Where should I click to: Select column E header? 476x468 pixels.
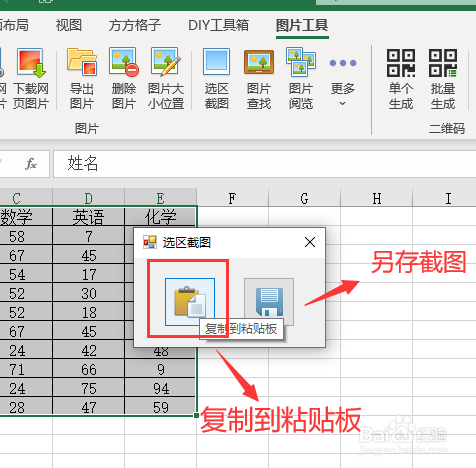(160, 198)
